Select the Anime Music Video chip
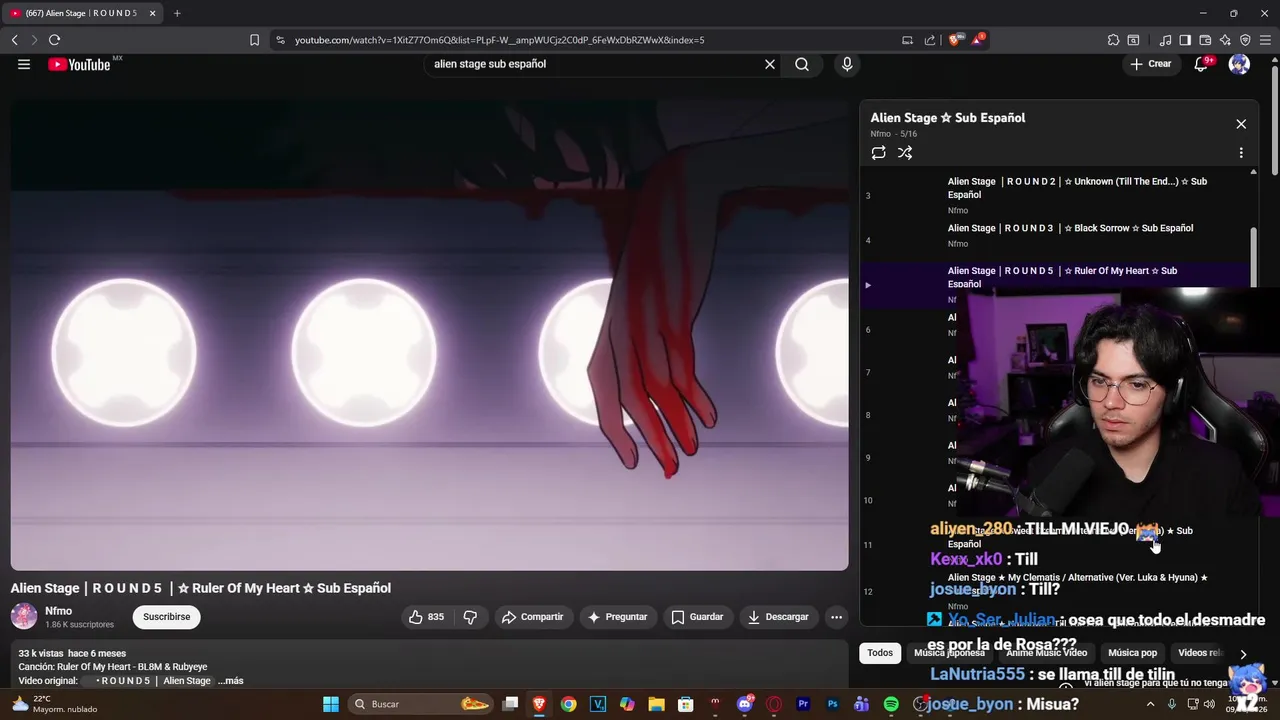 pyautogui.click(x=1046, y=653)
